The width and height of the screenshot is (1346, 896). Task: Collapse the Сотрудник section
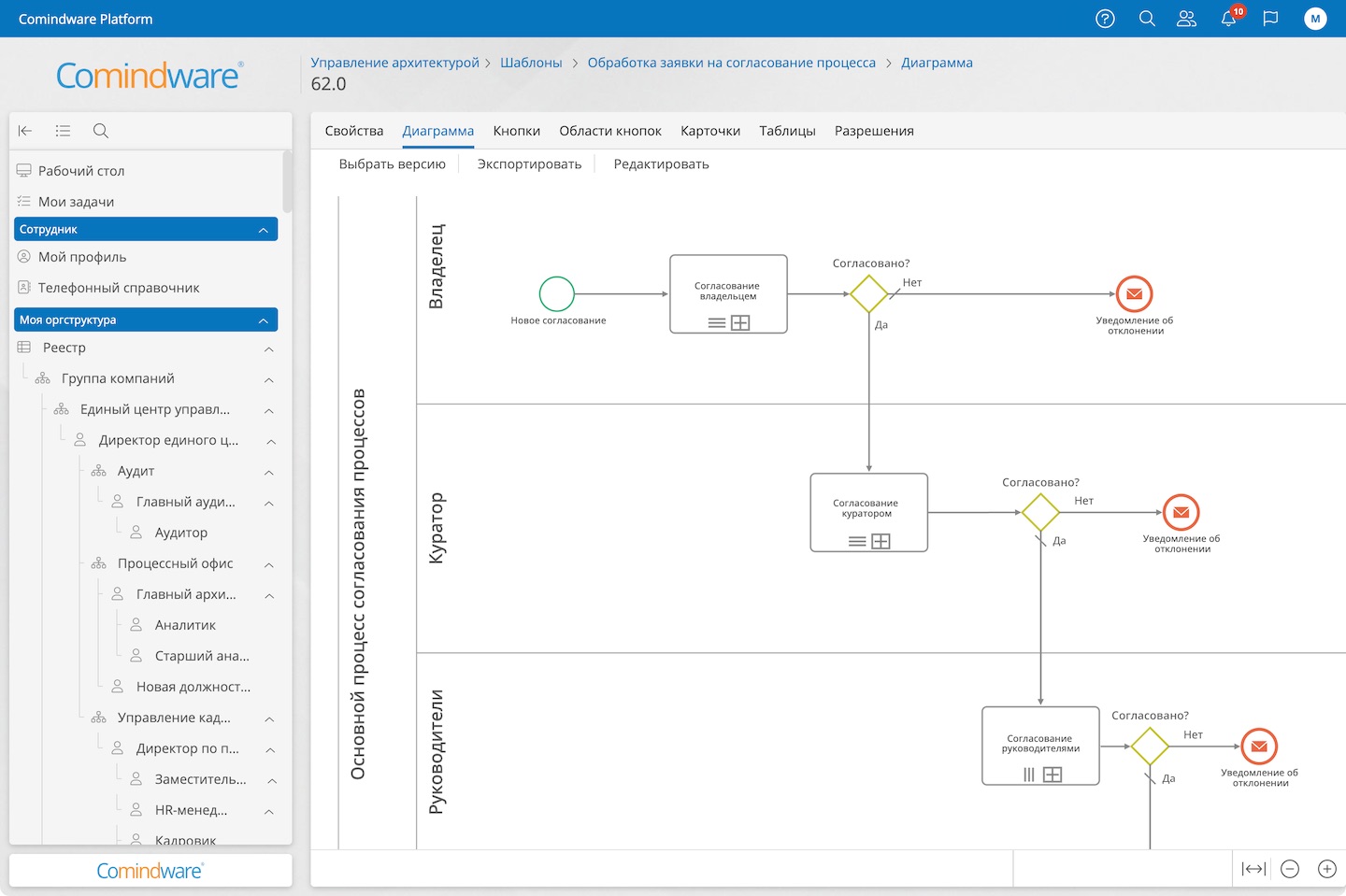pos(263,230)
